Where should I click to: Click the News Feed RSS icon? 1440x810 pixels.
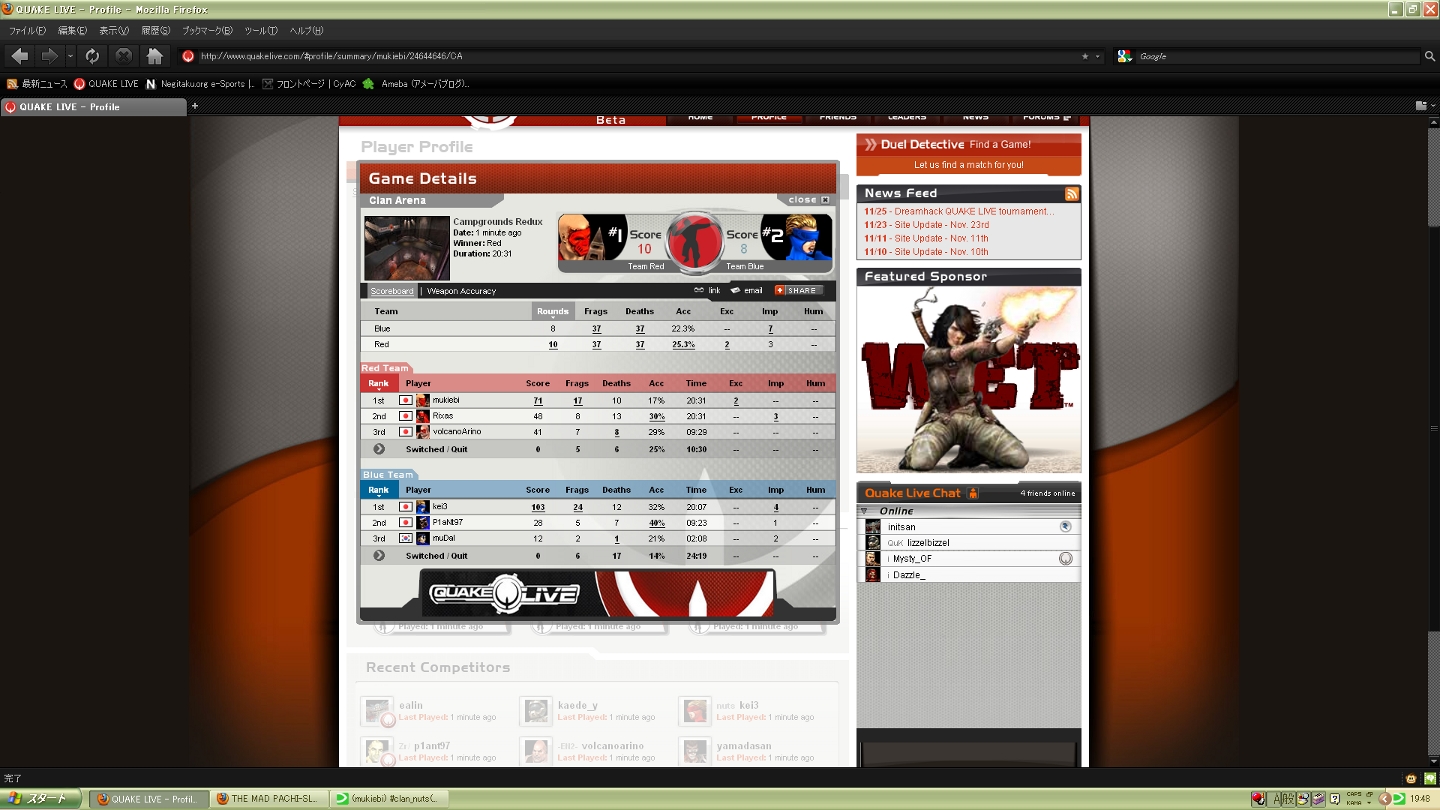click(1072, 194)
